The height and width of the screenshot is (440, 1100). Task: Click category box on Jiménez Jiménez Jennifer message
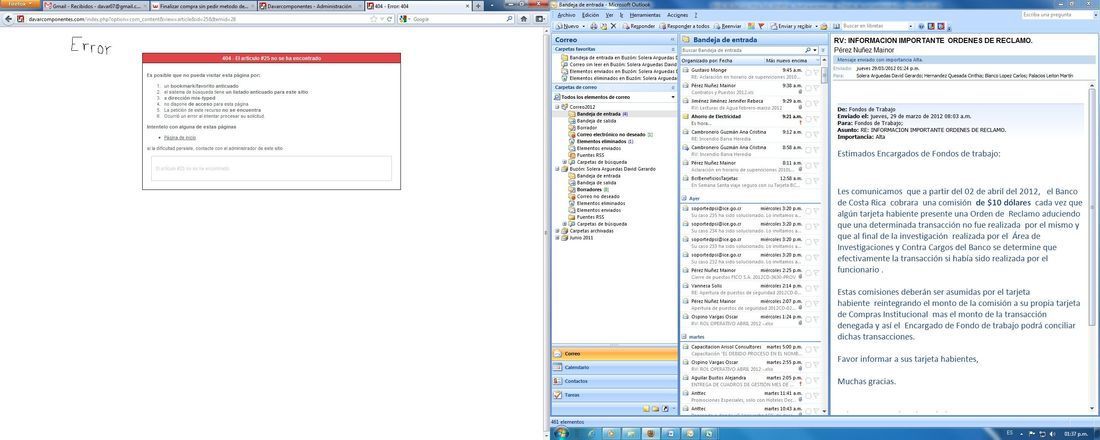pos(808,101)
